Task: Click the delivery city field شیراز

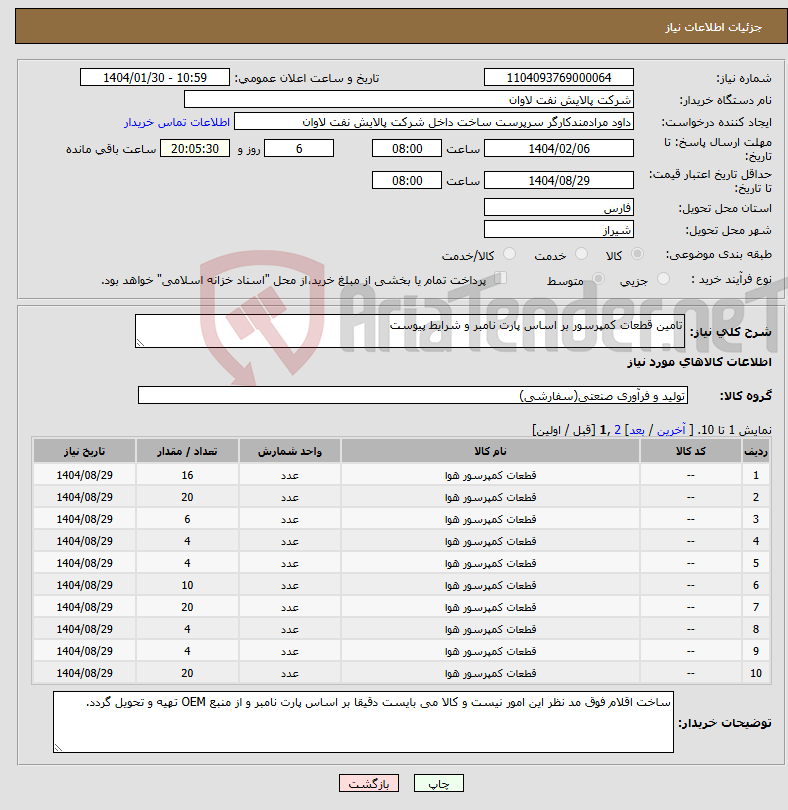Action: (x=559, y=229)
